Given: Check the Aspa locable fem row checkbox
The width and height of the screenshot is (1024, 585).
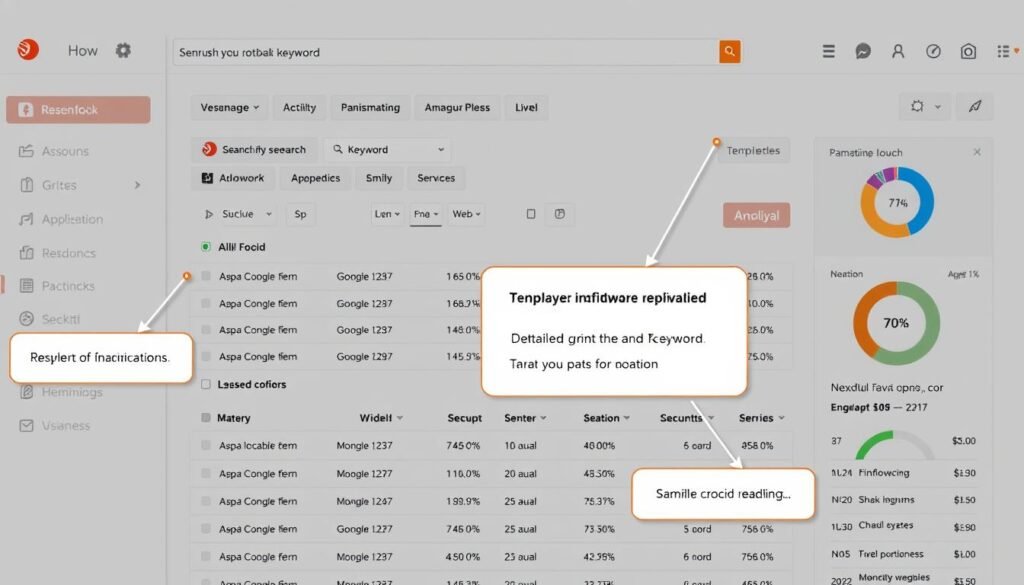Looking at the screenshot, I should 206,445.
